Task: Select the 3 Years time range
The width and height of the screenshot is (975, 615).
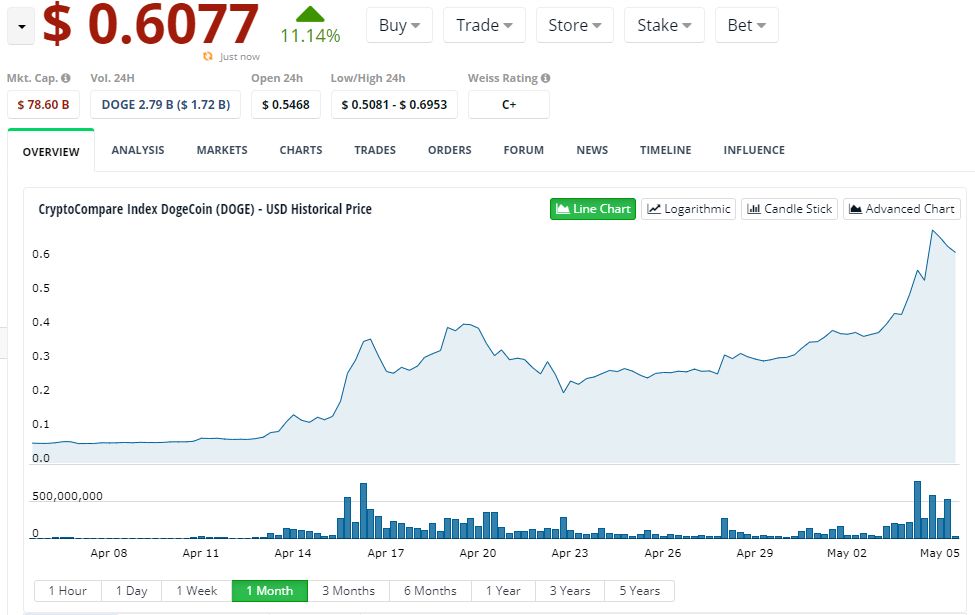Action: [570, 591]
